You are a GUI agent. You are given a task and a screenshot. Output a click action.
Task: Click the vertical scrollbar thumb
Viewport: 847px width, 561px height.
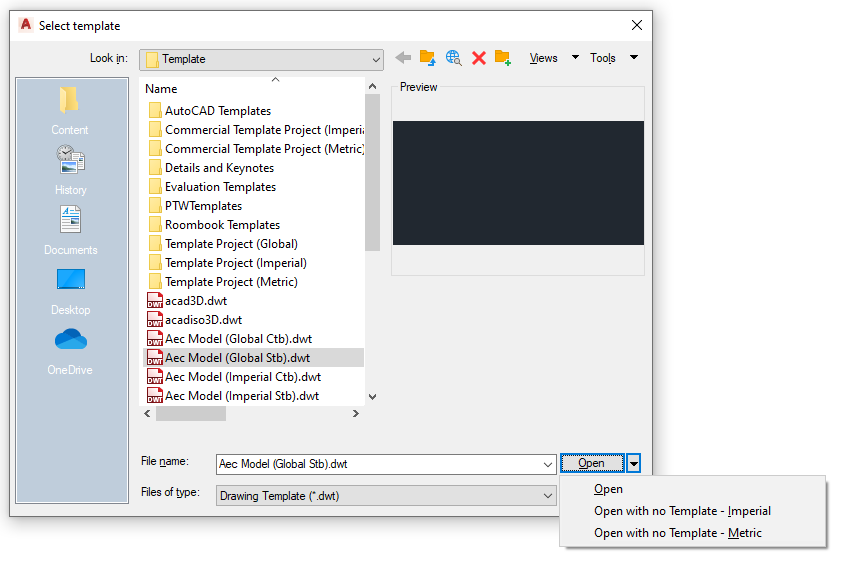372,173
